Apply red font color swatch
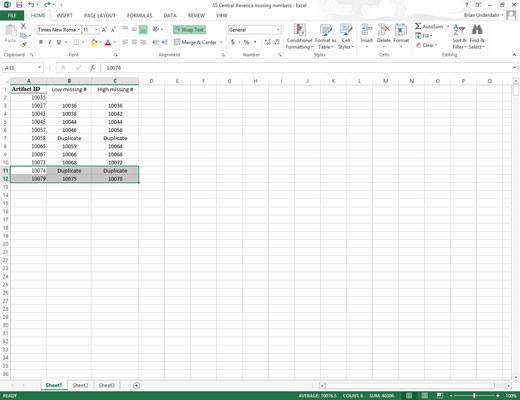 click(x=108, y=42)
